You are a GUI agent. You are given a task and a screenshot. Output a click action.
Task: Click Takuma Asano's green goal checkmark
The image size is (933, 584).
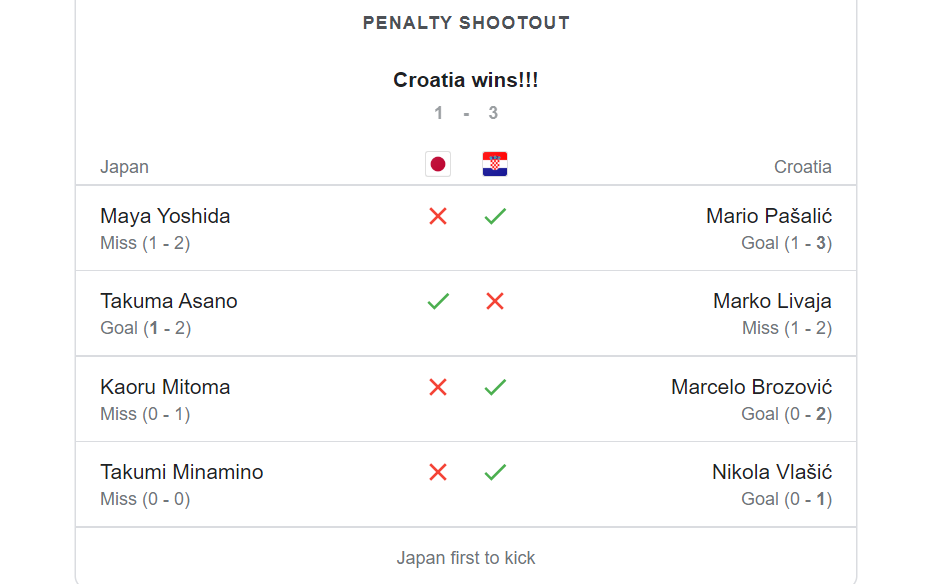(438, 301)
